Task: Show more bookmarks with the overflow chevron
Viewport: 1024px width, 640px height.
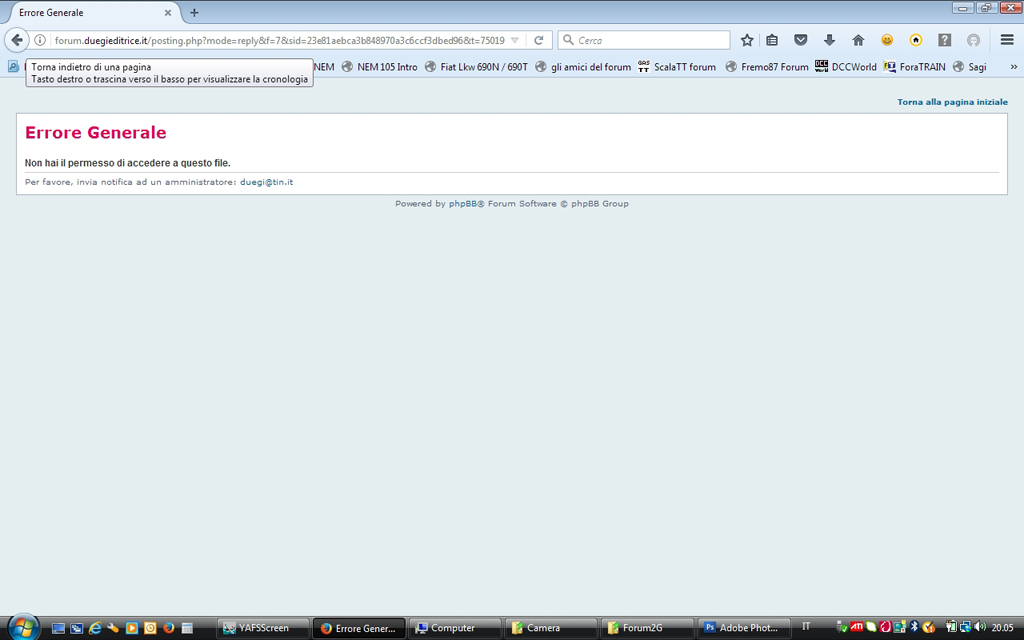Action: click(1014, 67)
